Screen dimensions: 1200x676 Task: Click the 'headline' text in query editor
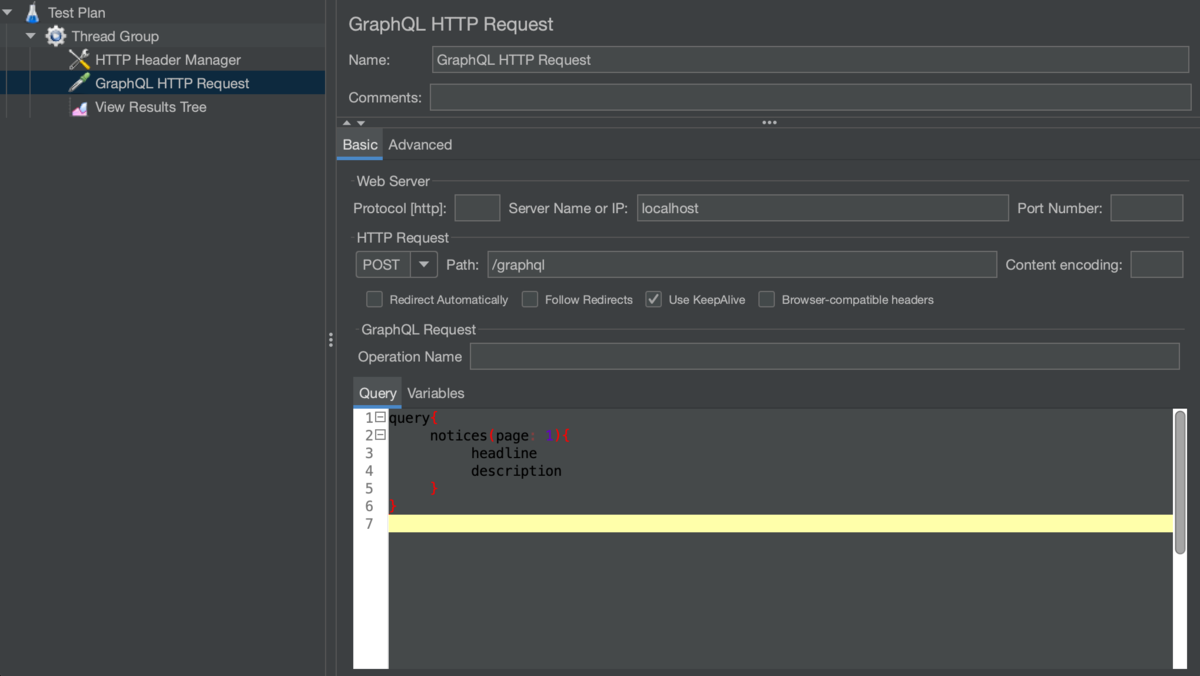(504, 453)
